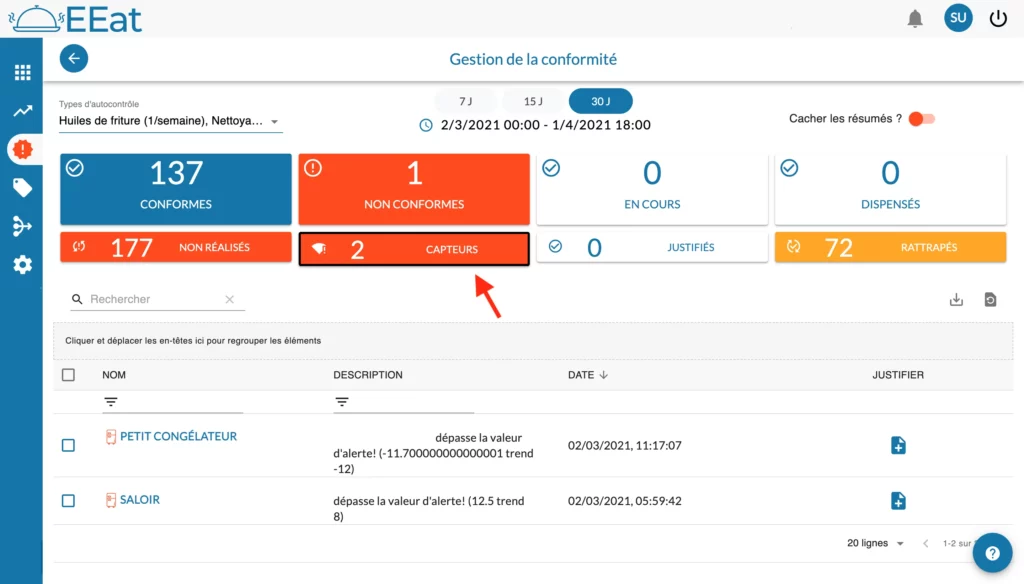Open the workflow merge sidebar icon
Screen dimensions: 1024x584
22,226
